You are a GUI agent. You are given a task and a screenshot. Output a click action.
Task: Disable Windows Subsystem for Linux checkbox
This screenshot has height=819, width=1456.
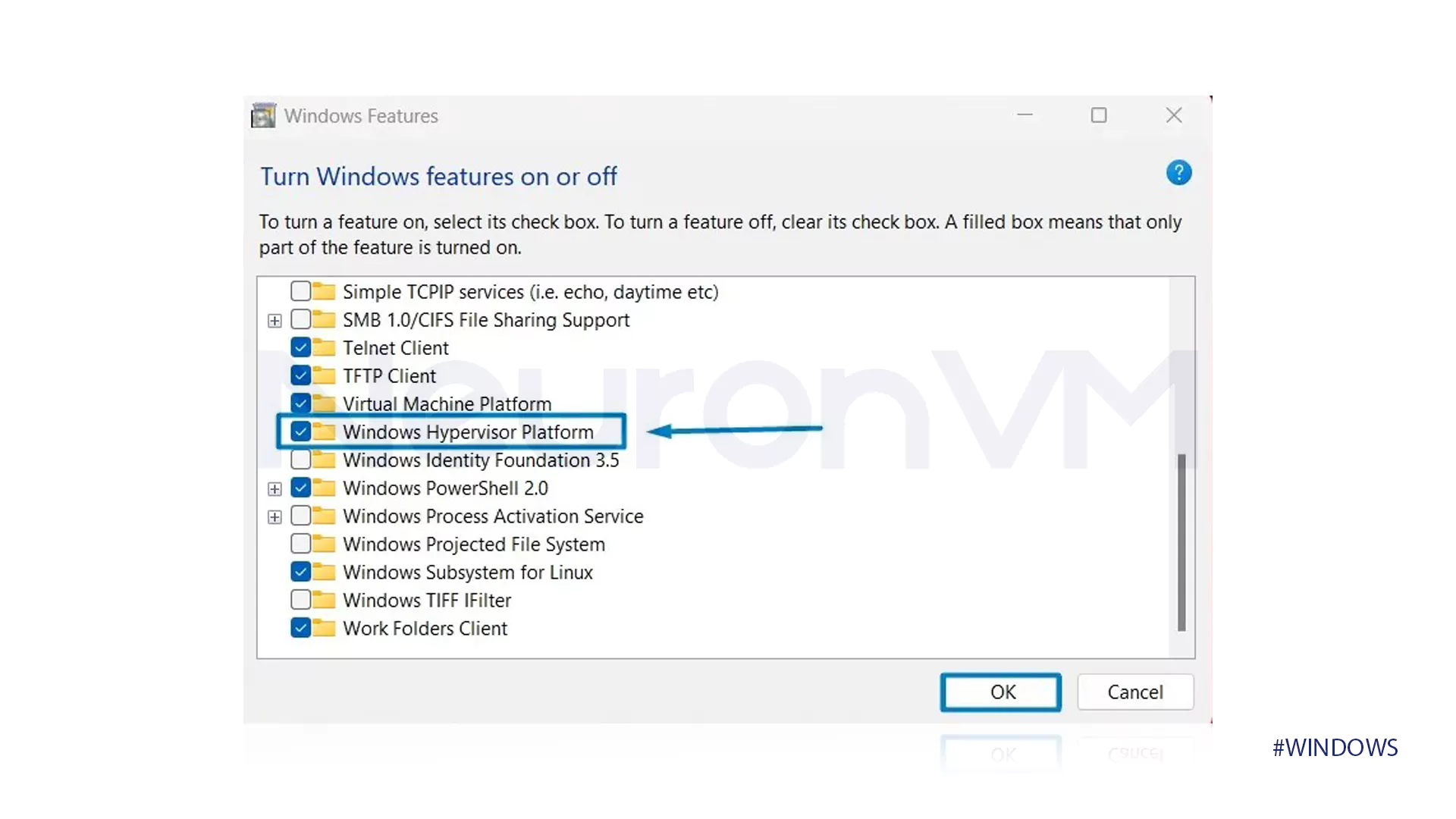click(300, 572)
